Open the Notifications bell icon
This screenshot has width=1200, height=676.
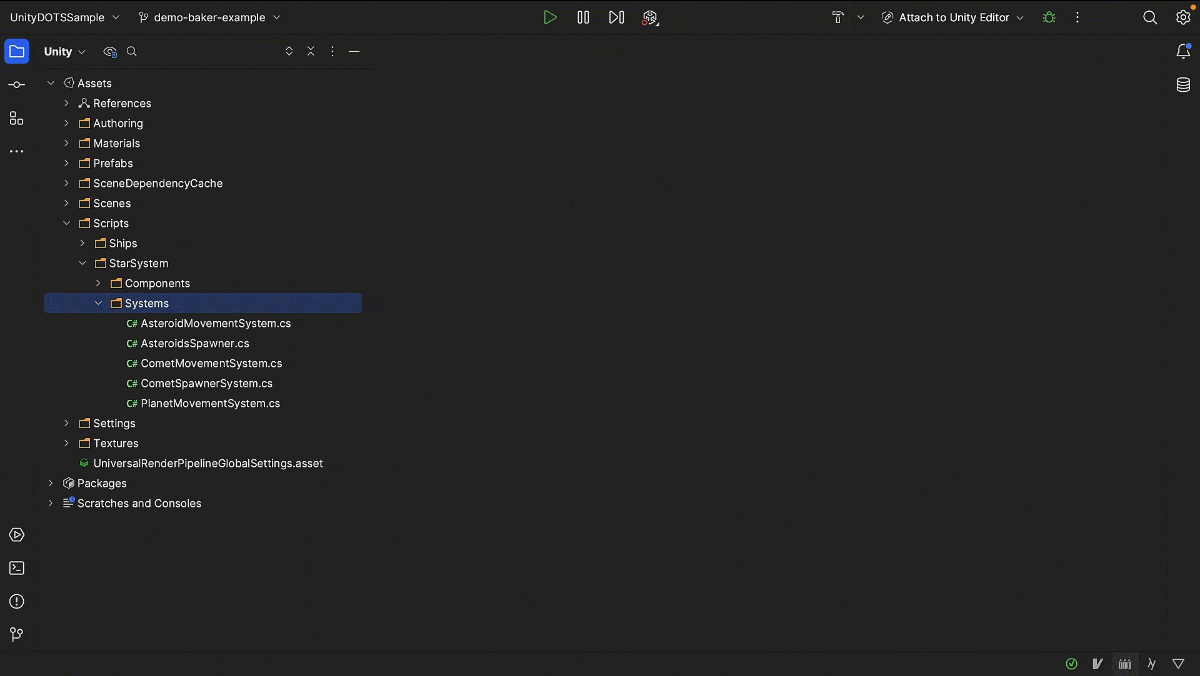1183,52
